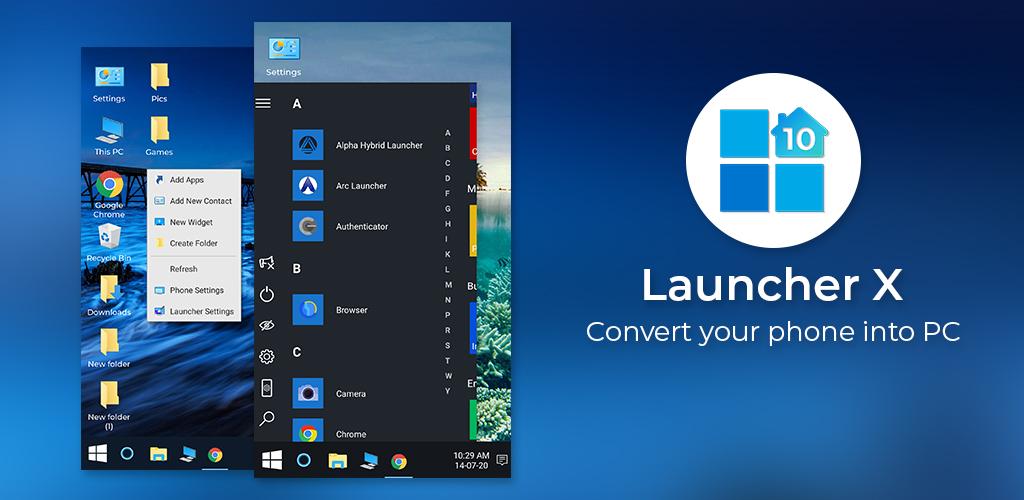Launch Alpha Hybrid Launcher app
Image resolution: width=1024 pixels, height=500 pixels.
click(358, 145)
